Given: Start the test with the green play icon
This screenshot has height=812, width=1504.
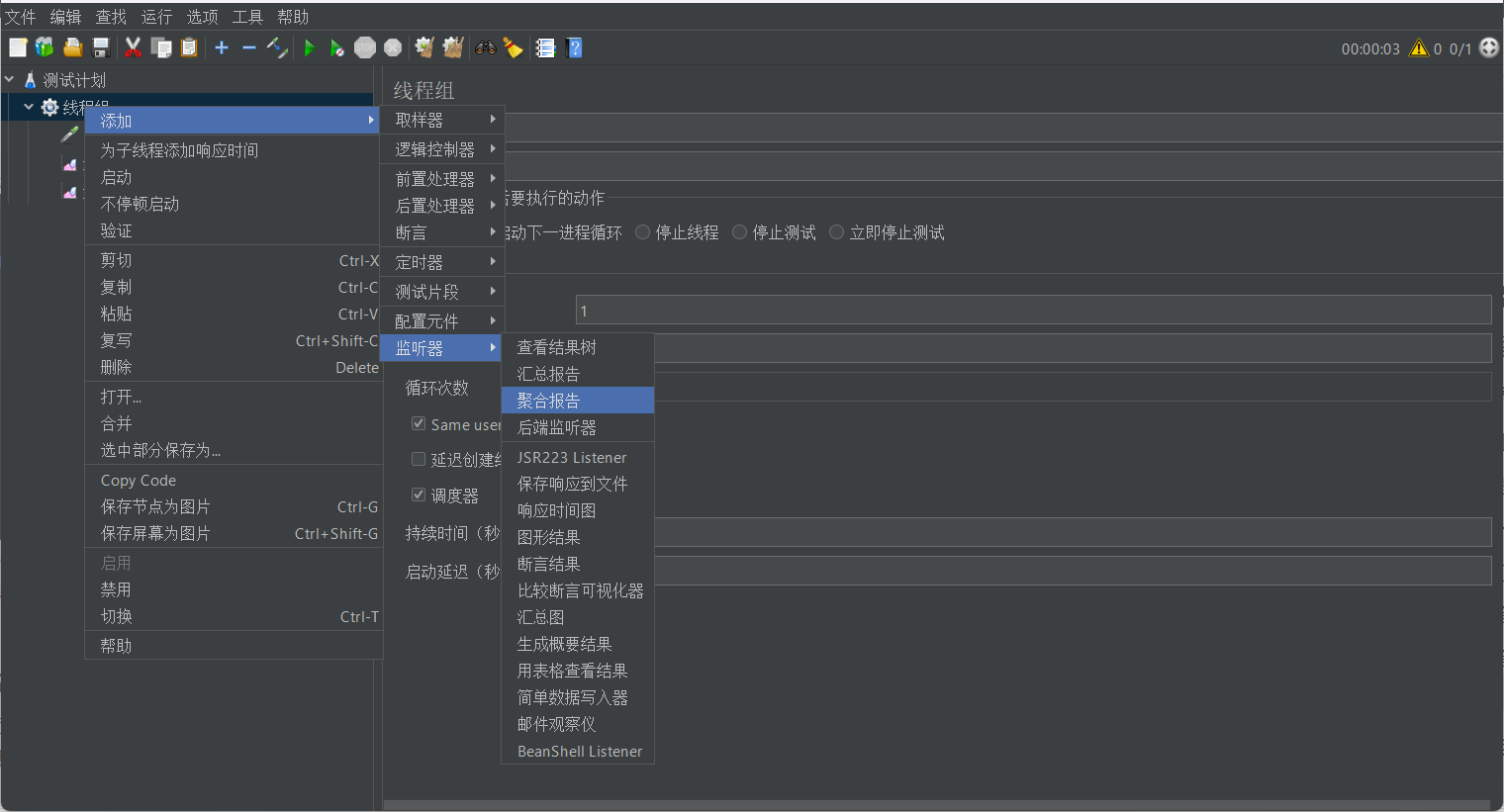Looking at the screenshot, I should tap(310, 47).
